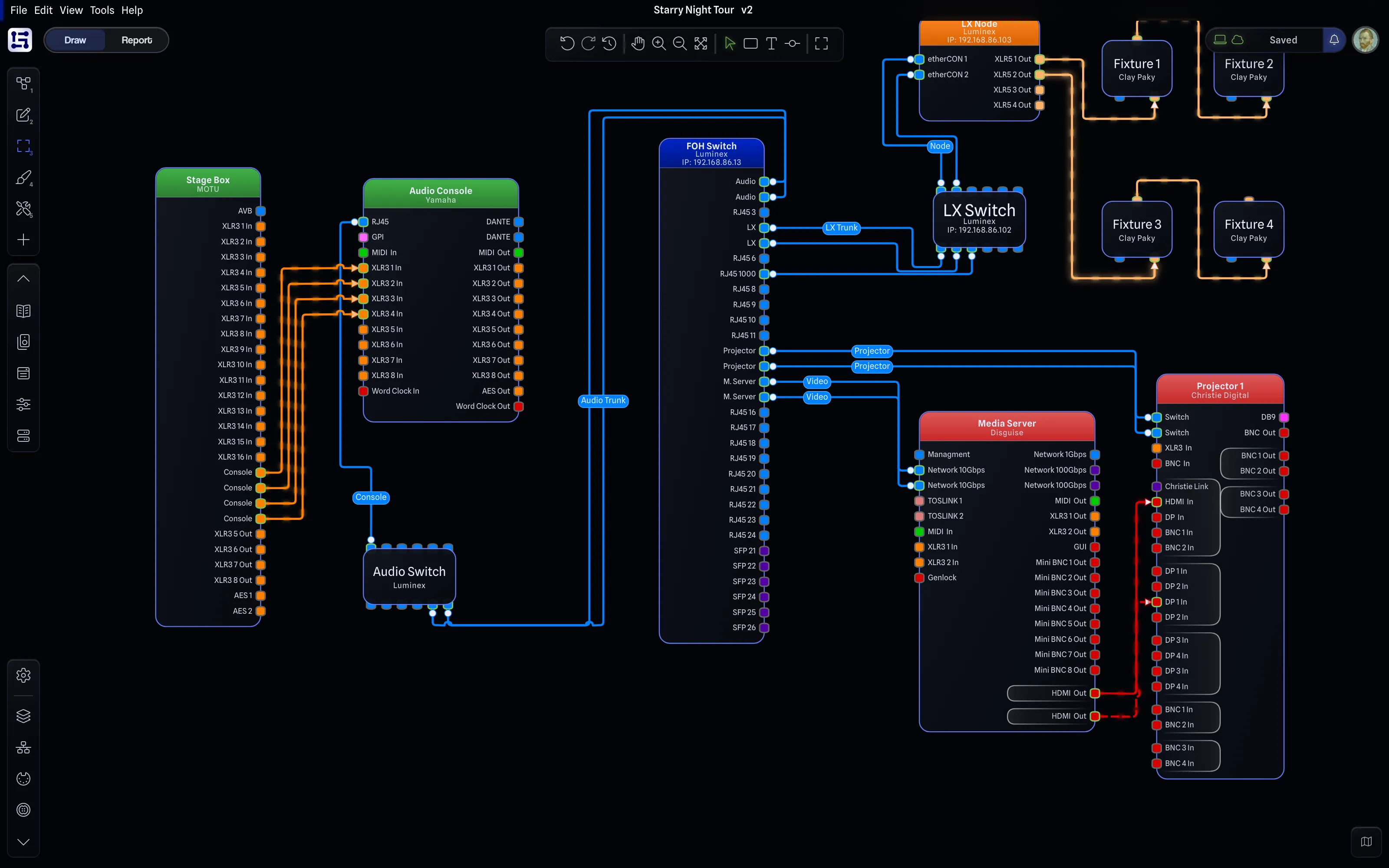Click the Node cable label
This screenshot has width=1389, height=868.
coord(940,146)
